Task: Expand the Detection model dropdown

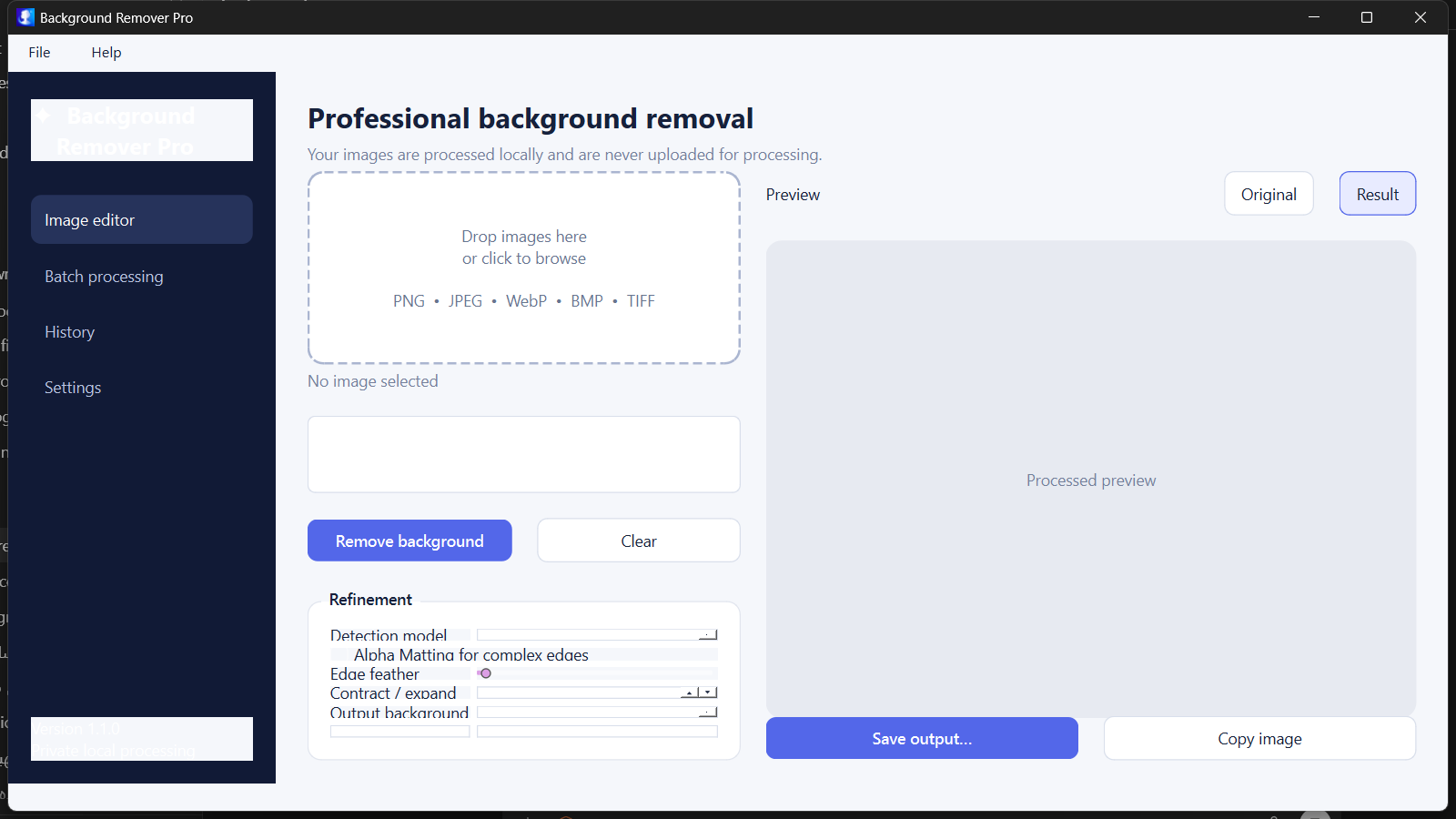Action: [708, 635]
